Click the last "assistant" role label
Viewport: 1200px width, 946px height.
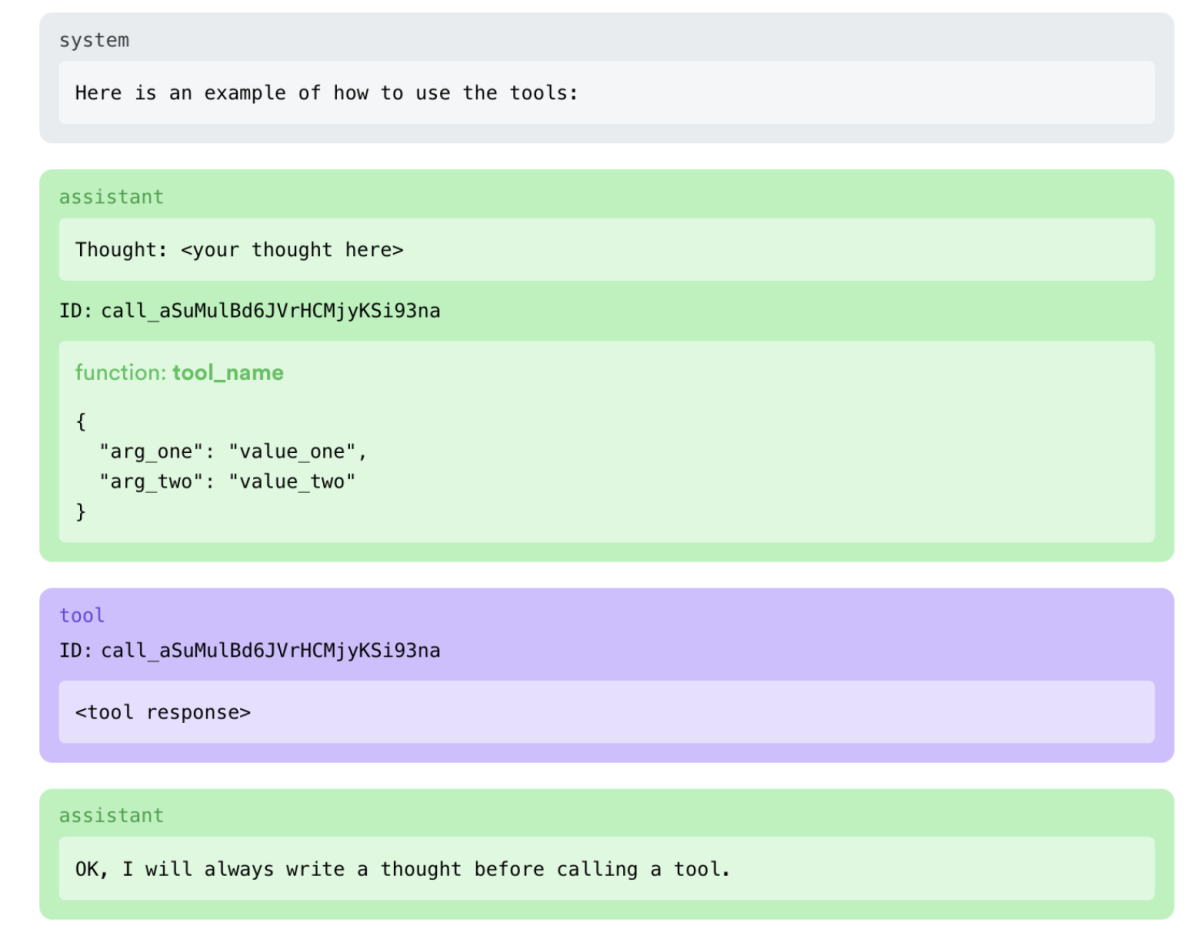pyautogui.click(x=111, y=816)
